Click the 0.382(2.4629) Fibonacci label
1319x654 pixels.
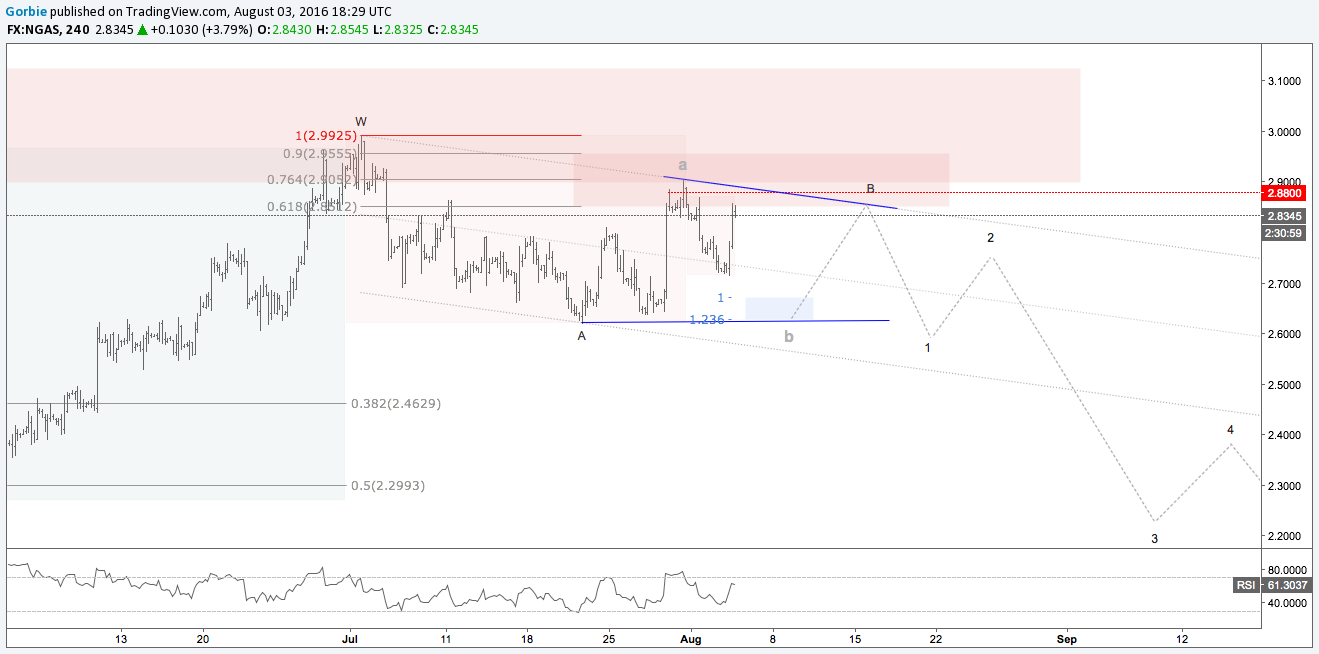pyautogui.click(x=395, y=403)
